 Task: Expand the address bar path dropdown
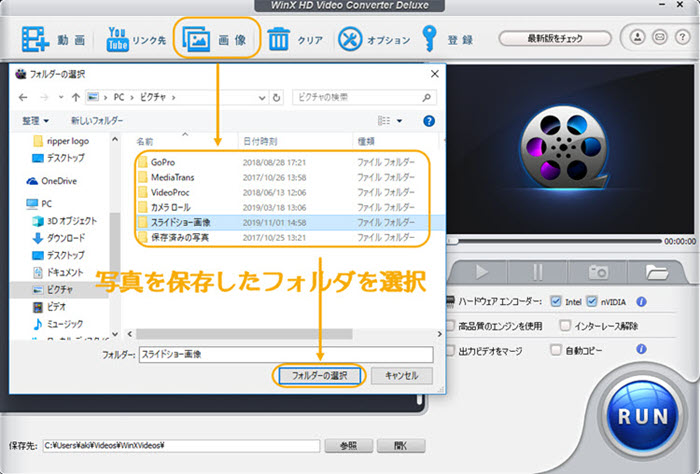point(262,98)
